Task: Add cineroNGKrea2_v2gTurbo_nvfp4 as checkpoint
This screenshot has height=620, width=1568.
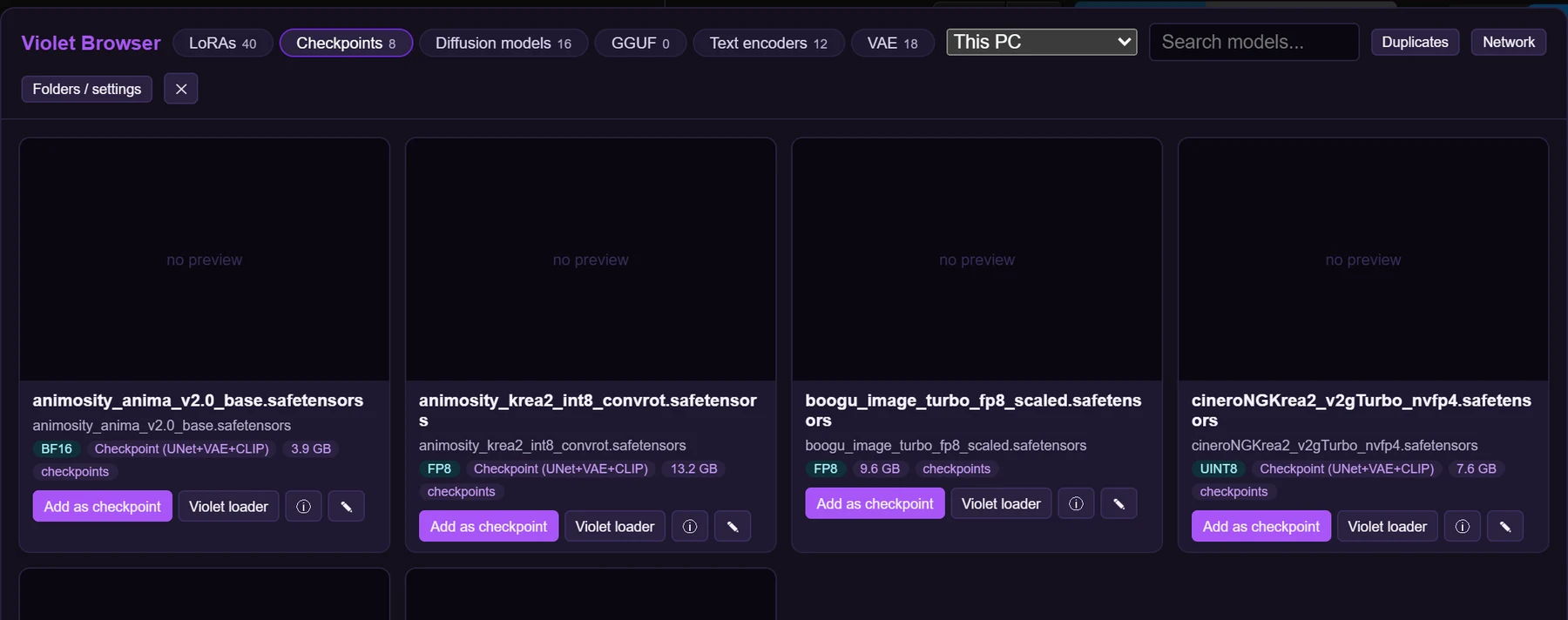Action: click(1261, 527)
